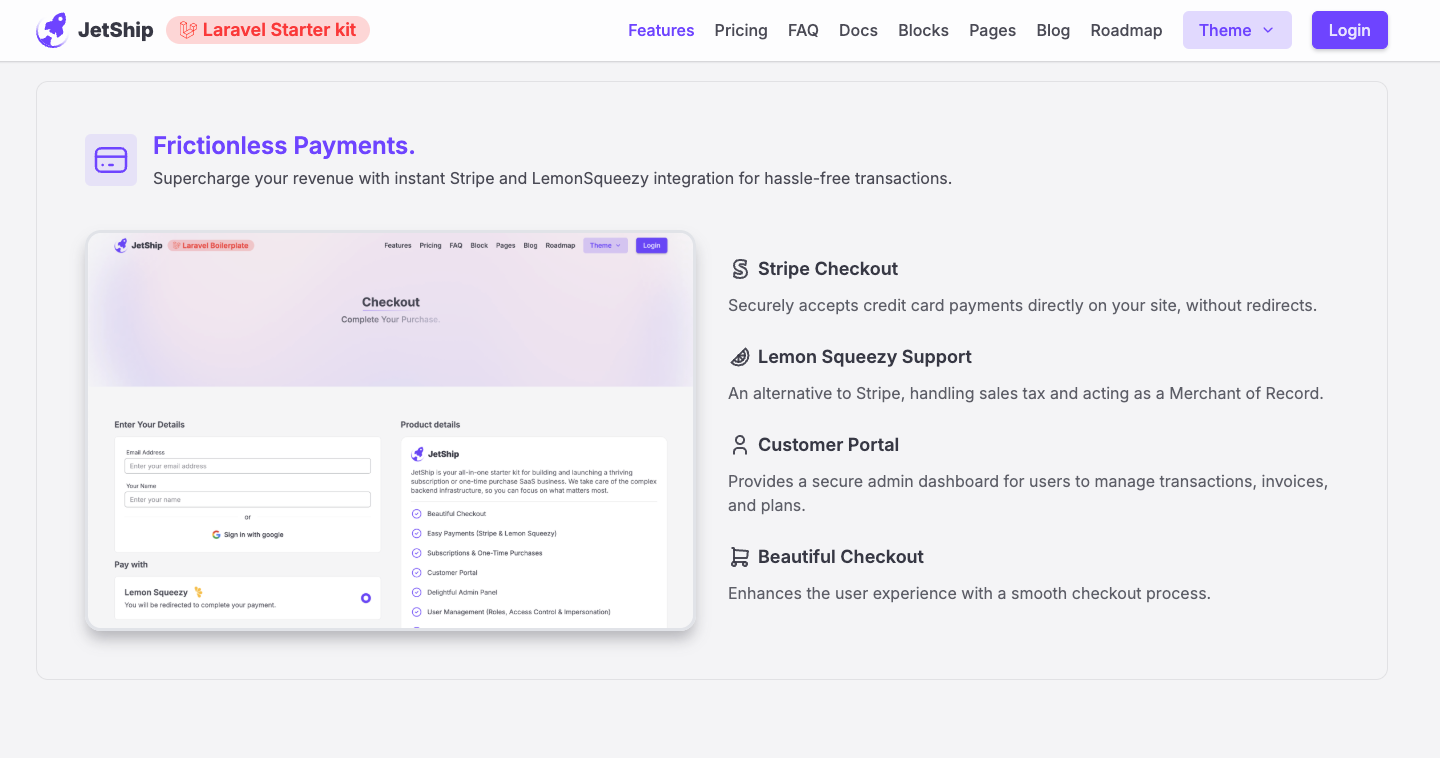Click the checkout page preview screenshot
This screenshot has width=1440, height=758.
click(390, 431)
